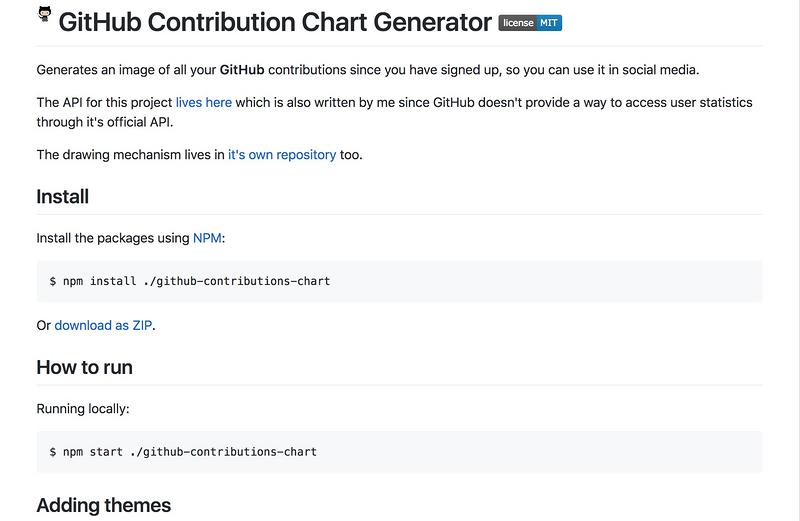Click the 'How to run' section heading
800x521 pixels.
pyautogui.click(x=84, y=367)
